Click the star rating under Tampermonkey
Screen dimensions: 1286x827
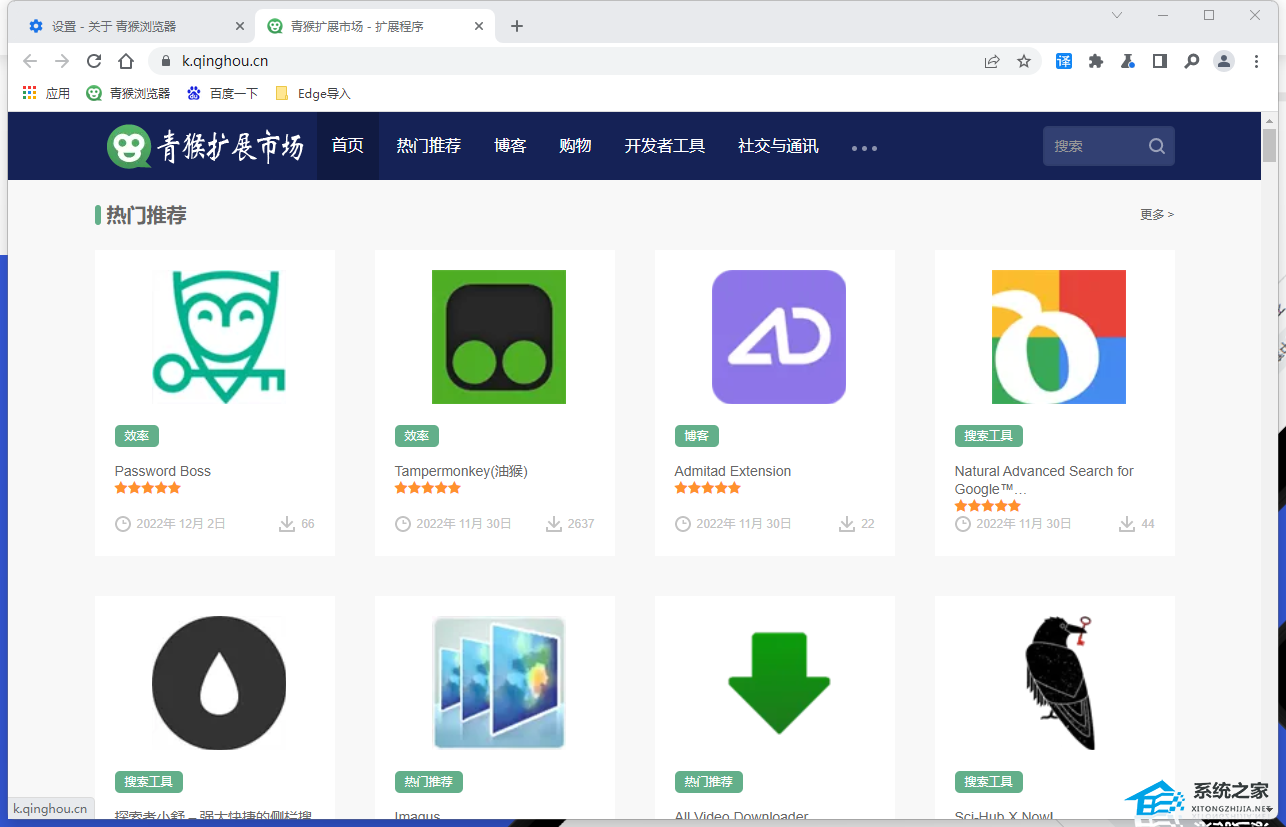click(x=428, y=488)
